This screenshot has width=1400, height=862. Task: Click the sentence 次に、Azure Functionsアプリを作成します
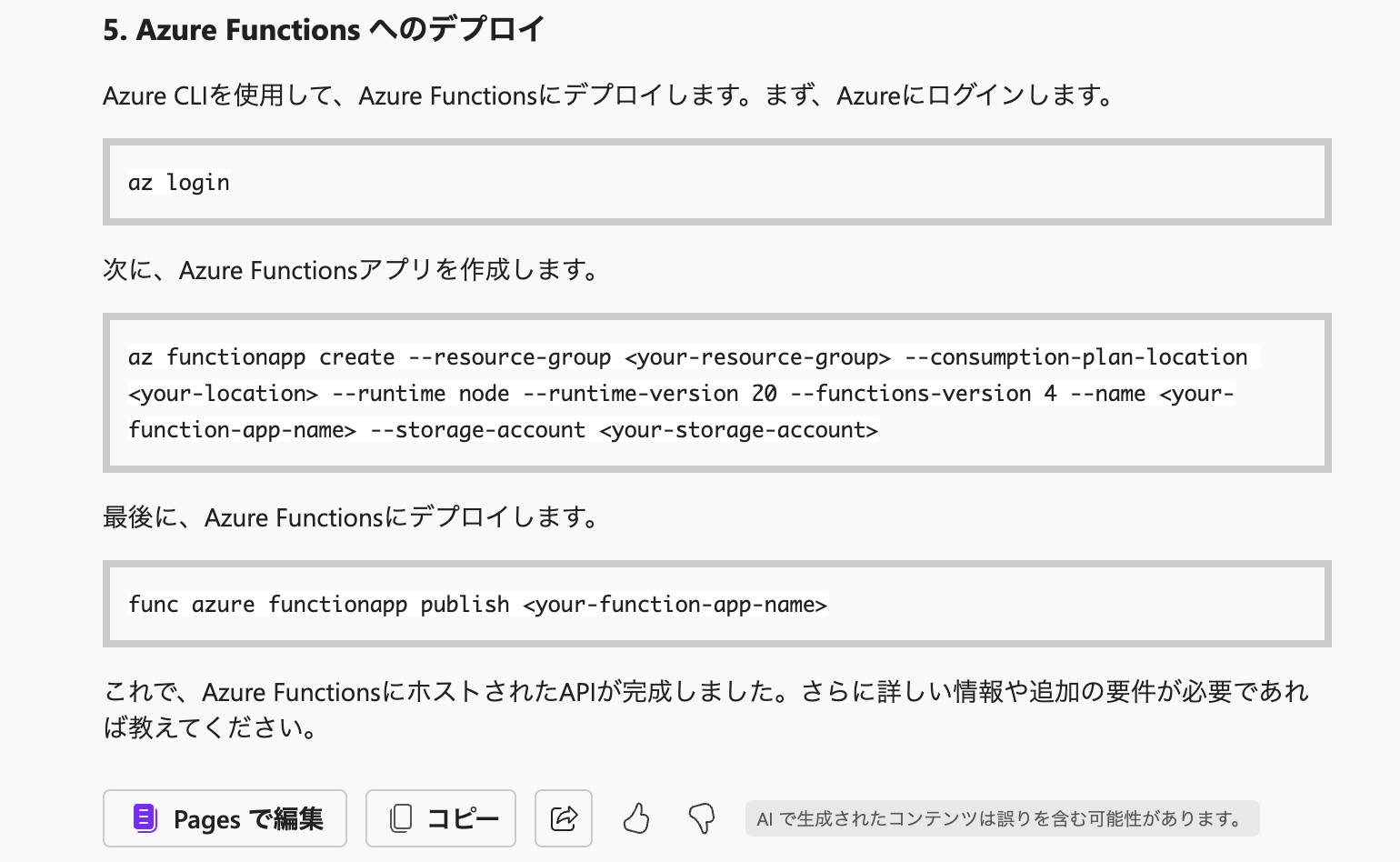pyautogui.click(x=352, y=270)
